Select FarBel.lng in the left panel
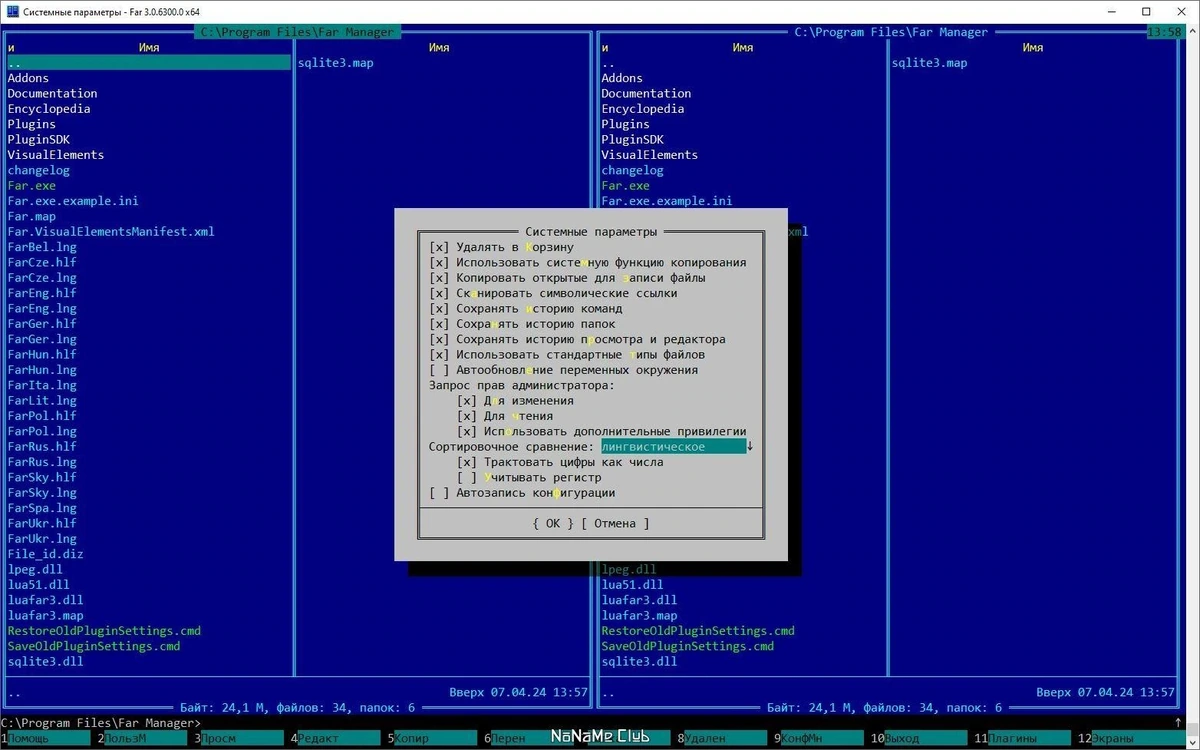 pos(42,247)
